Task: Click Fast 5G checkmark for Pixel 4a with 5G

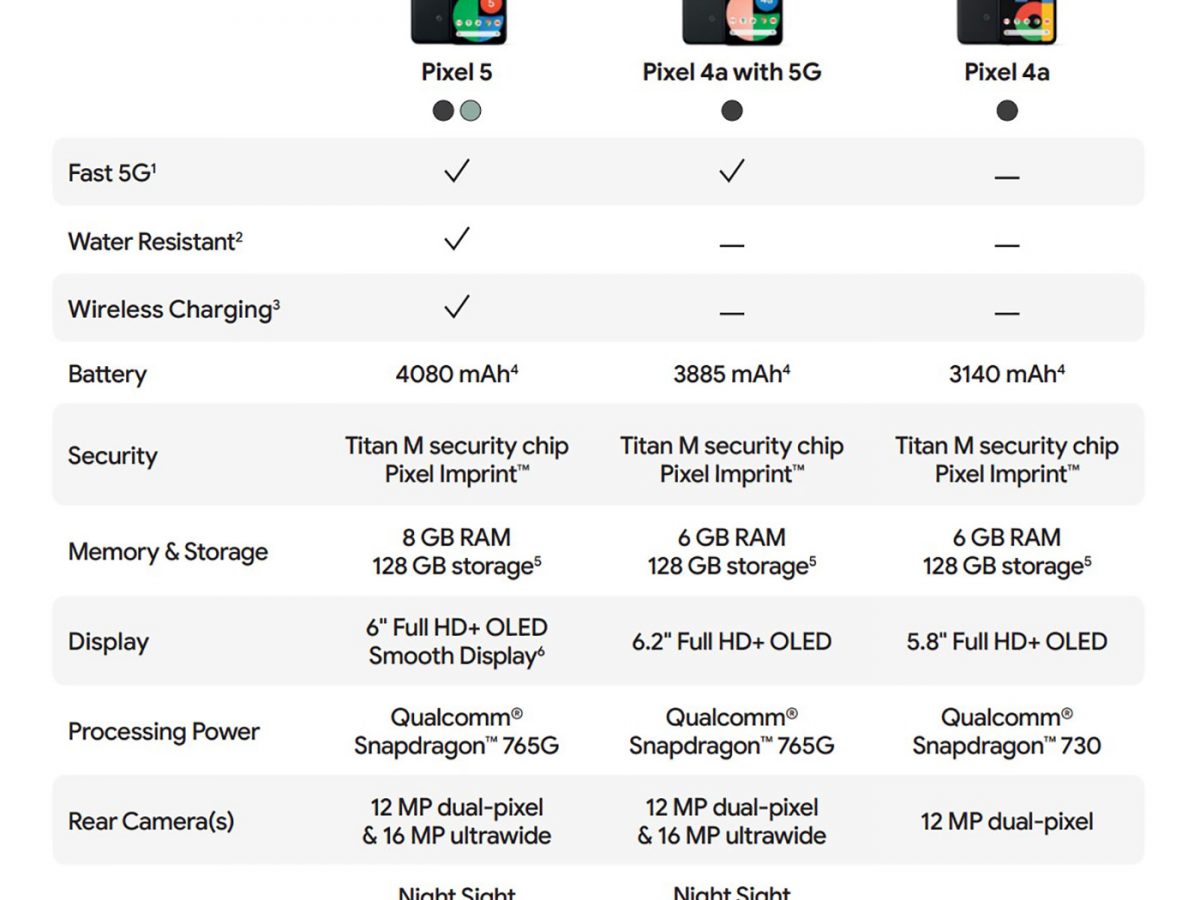Action: click(732, 172)
